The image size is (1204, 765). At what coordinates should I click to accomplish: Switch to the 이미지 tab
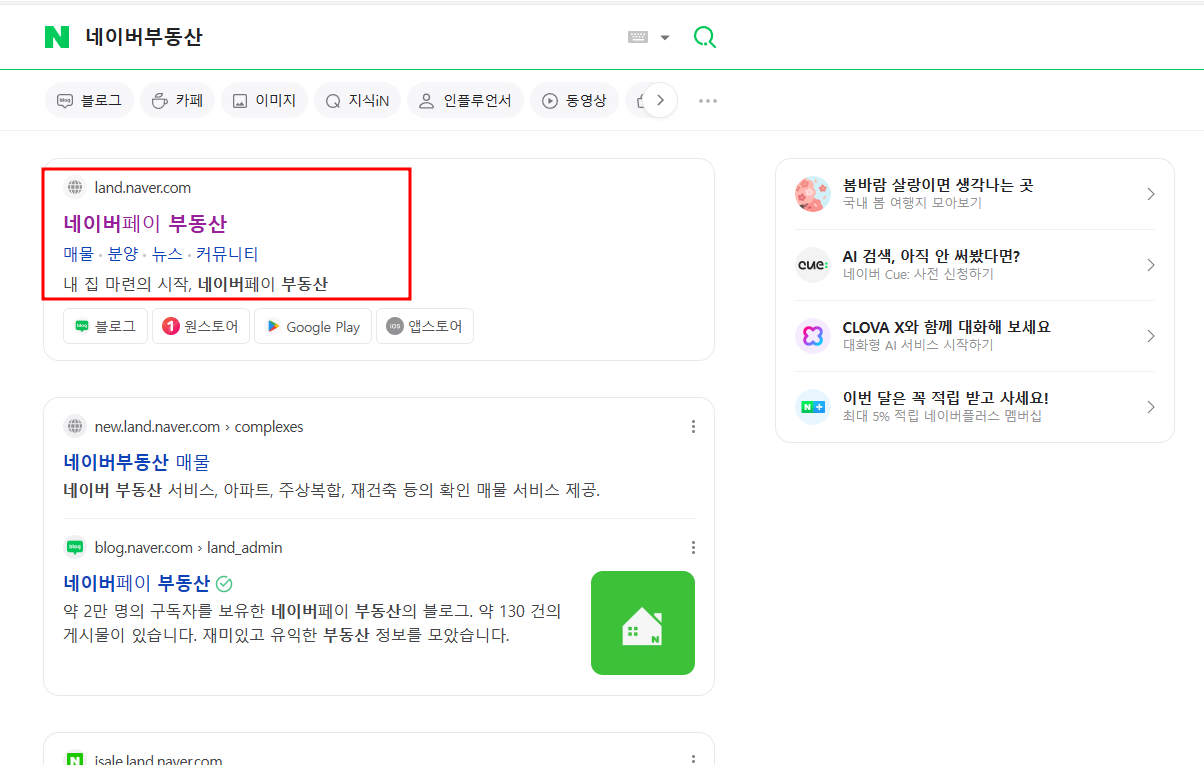coord(264,100)
